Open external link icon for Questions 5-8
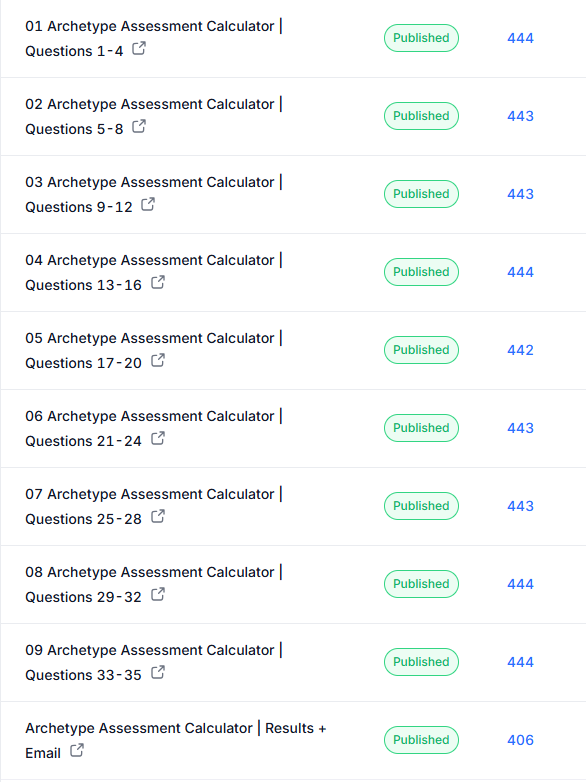 pos(139,126)
